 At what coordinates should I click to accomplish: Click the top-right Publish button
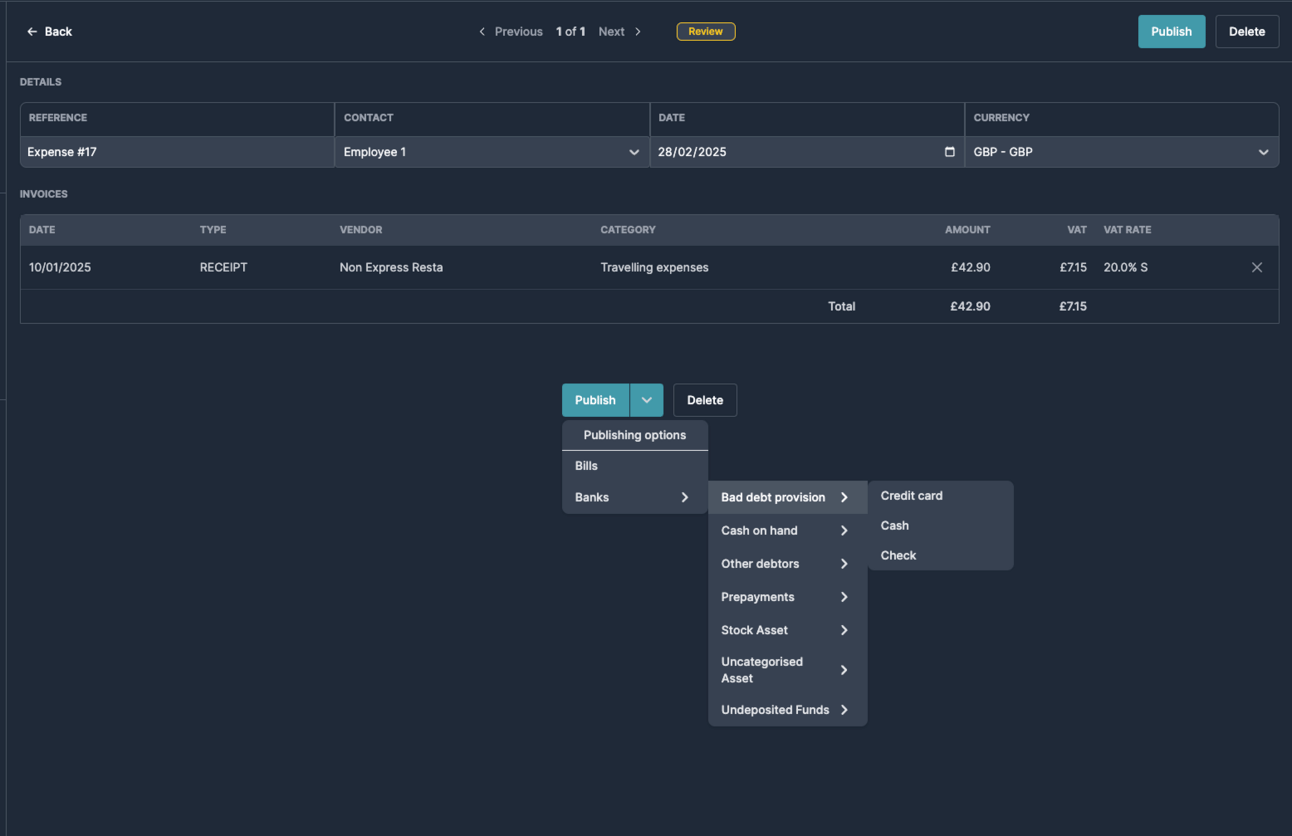click(1171, 32)
